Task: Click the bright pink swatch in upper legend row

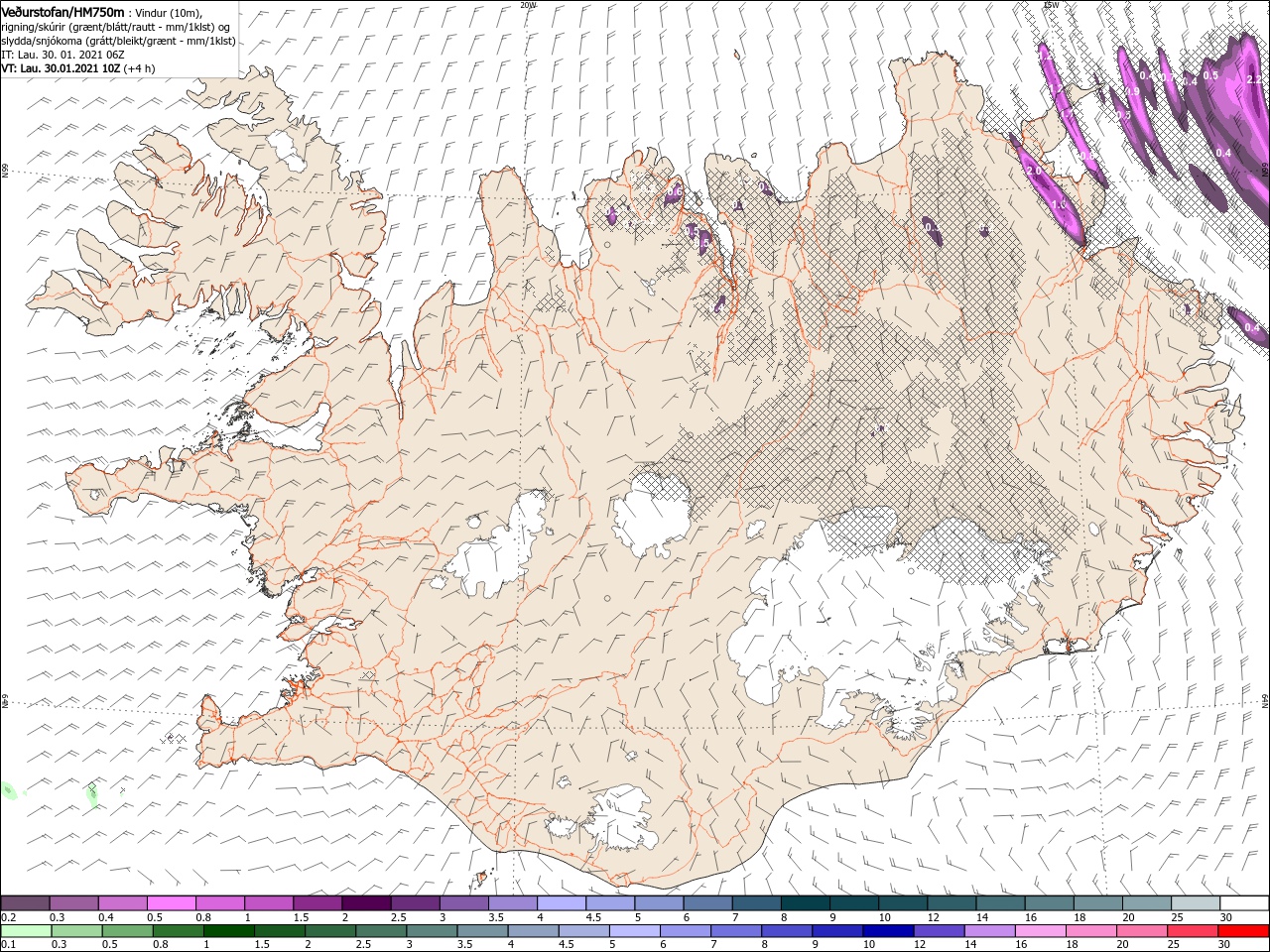Action: click(x=171, y=903)
